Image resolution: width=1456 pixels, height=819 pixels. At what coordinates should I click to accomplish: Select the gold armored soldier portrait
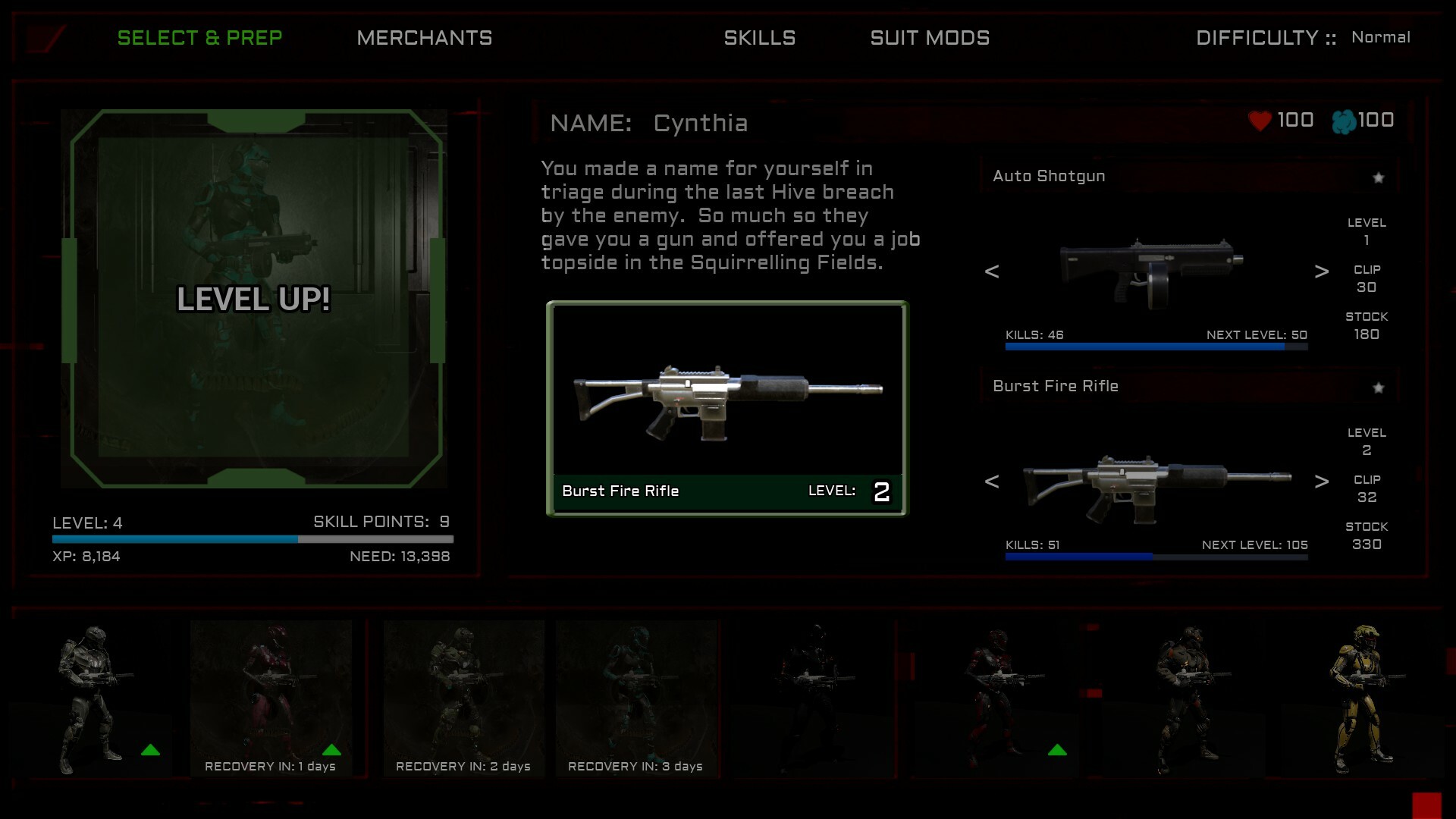pos(1362,698)
